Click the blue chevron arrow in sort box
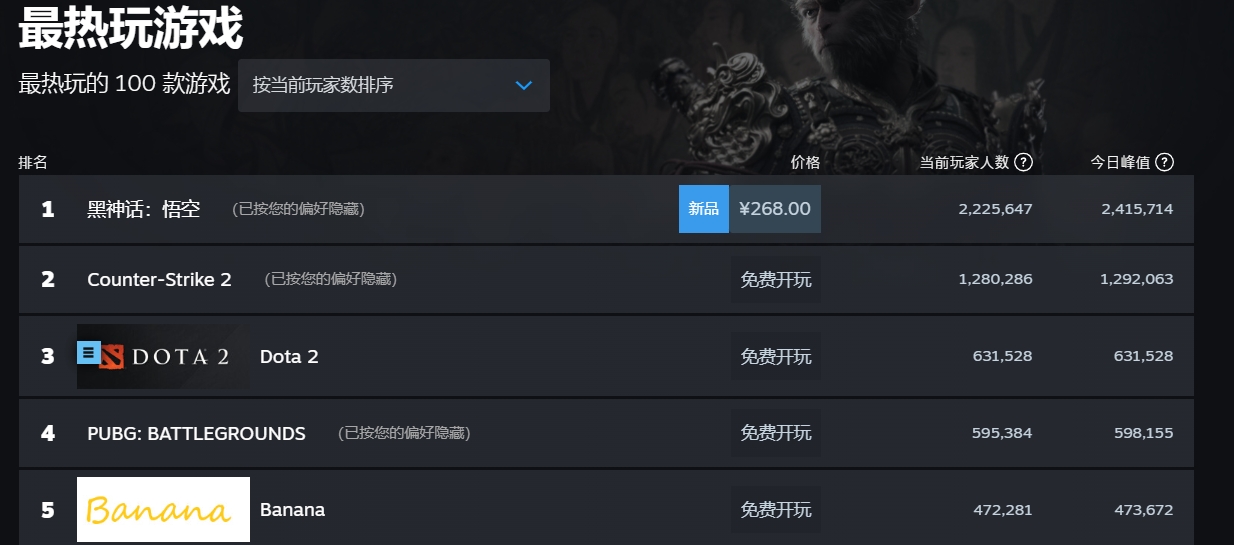The image size is (1234, 545). pos(524,86)
